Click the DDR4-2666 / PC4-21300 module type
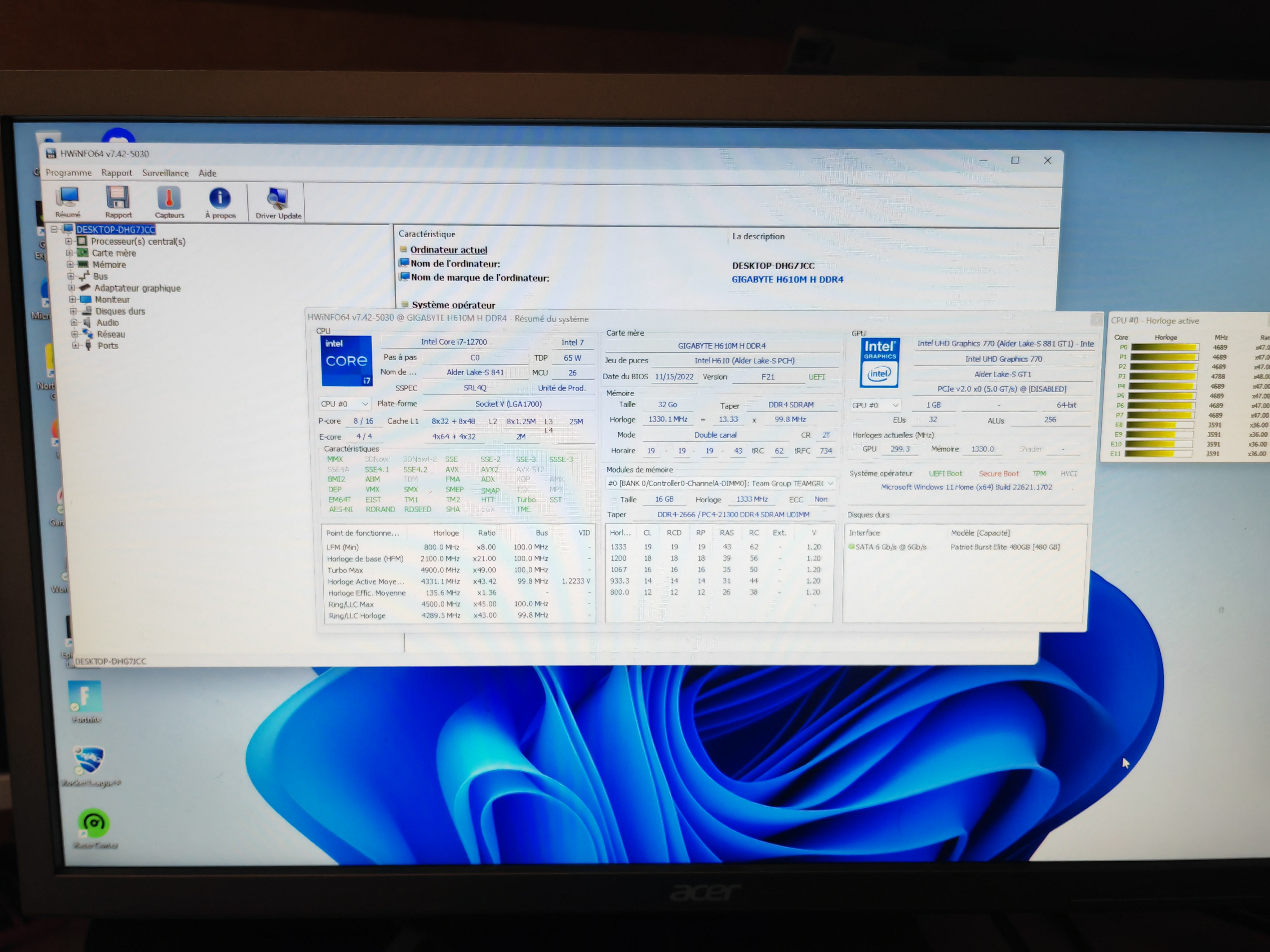This screenshot has height=952, width=1270. (733, 515)
